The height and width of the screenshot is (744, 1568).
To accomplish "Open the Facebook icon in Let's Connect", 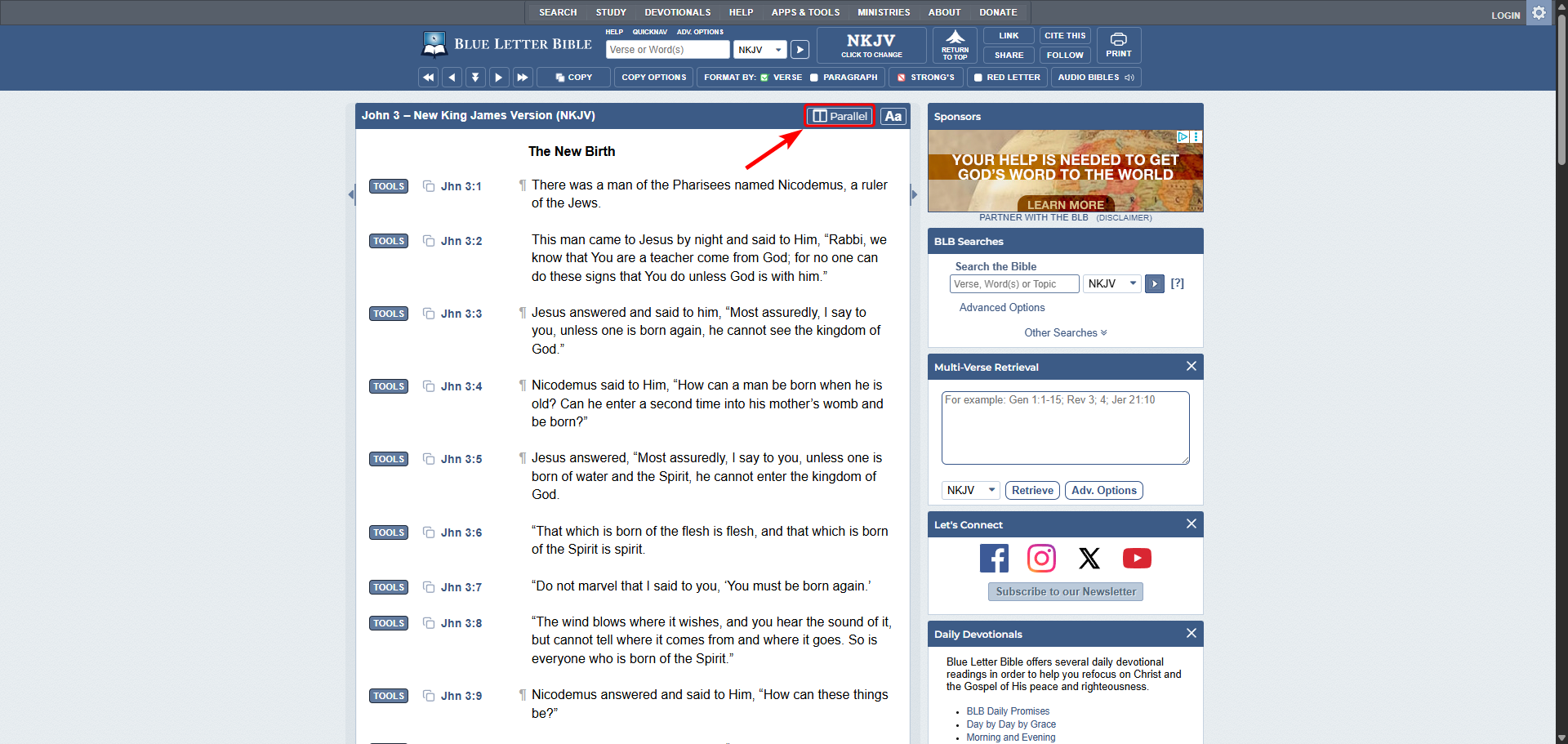I will (x=994, y=559).
